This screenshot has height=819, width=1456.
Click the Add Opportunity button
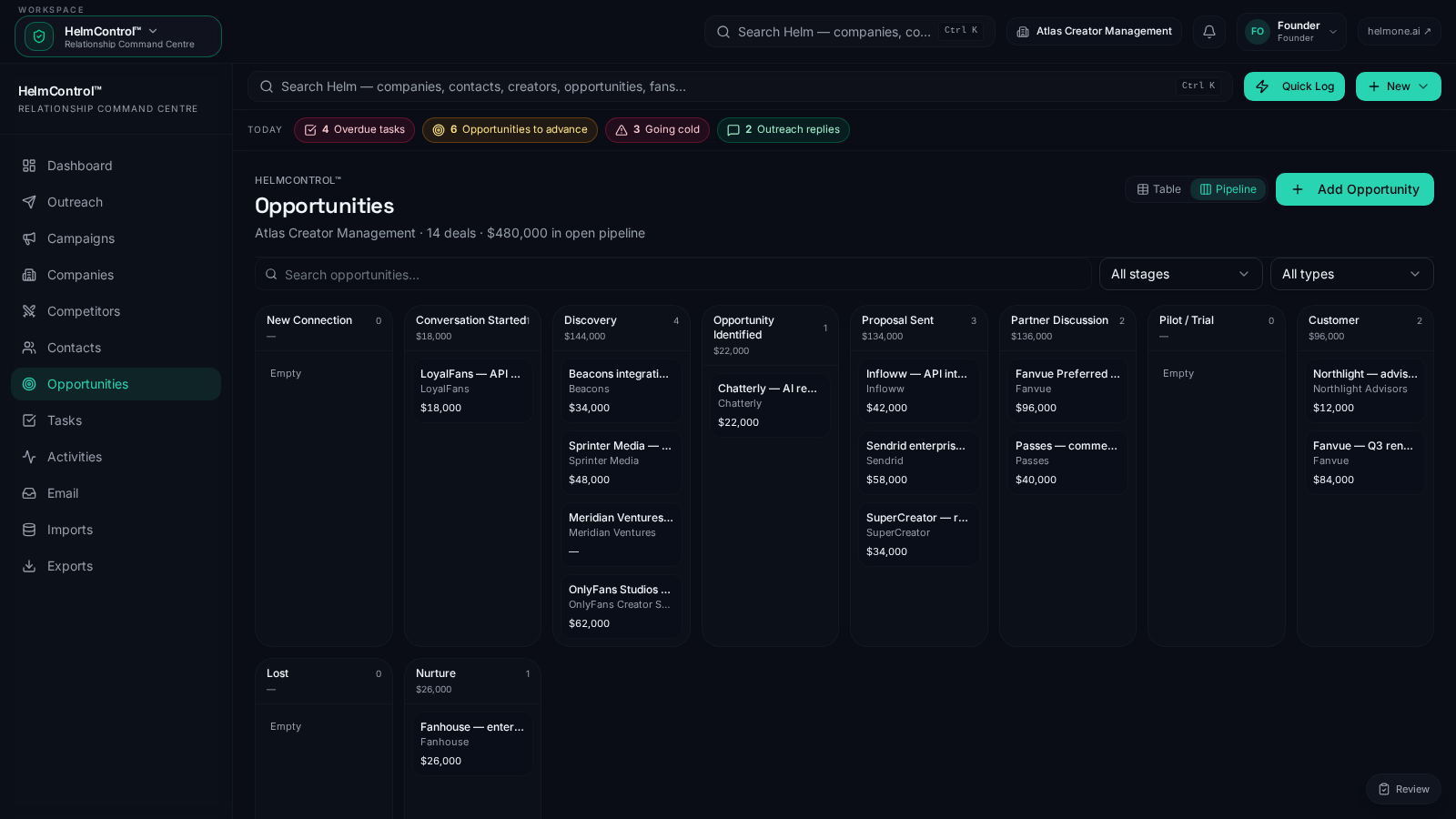(1355, 189)
